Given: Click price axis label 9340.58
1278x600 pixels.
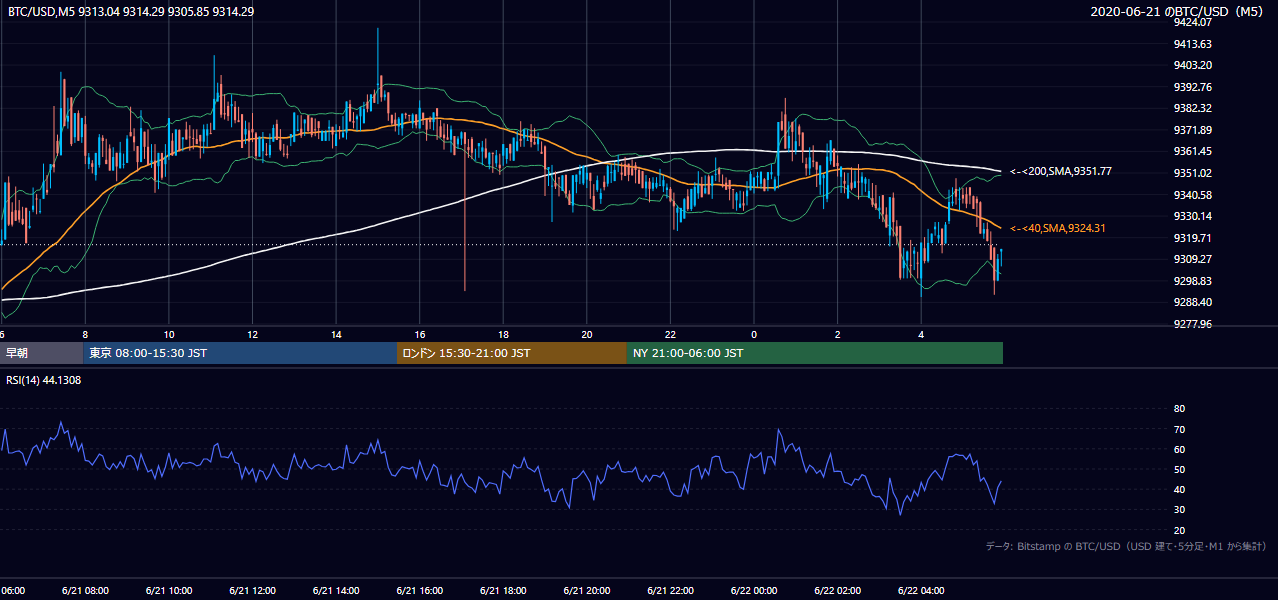Looking at the screenshot, I should point(1193,195).
